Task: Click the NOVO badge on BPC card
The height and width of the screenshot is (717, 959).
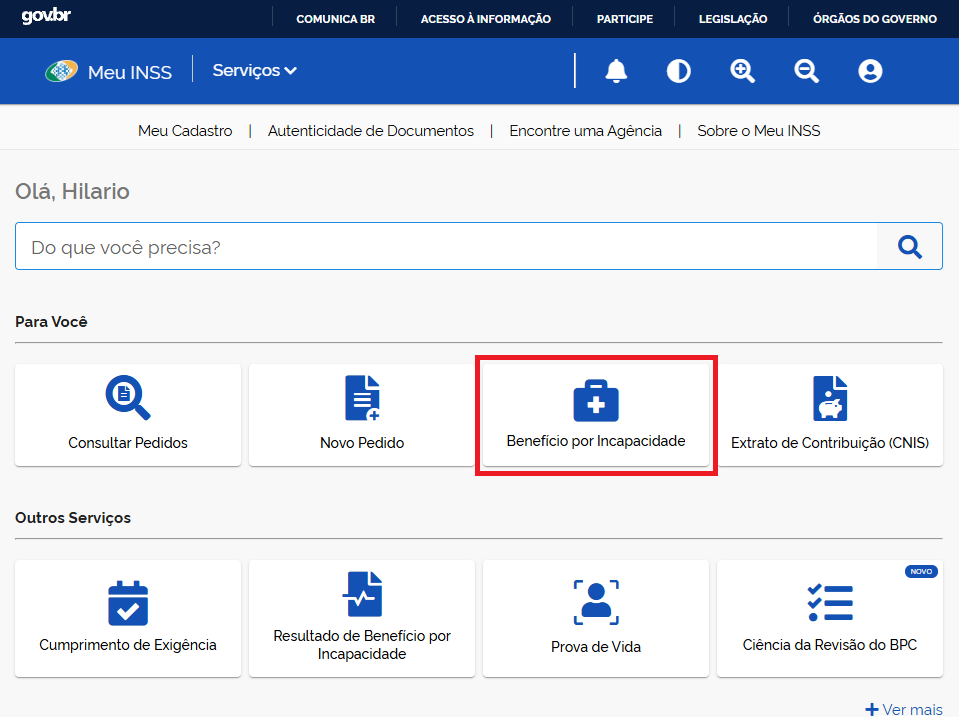Action: (x=921, y=571)
